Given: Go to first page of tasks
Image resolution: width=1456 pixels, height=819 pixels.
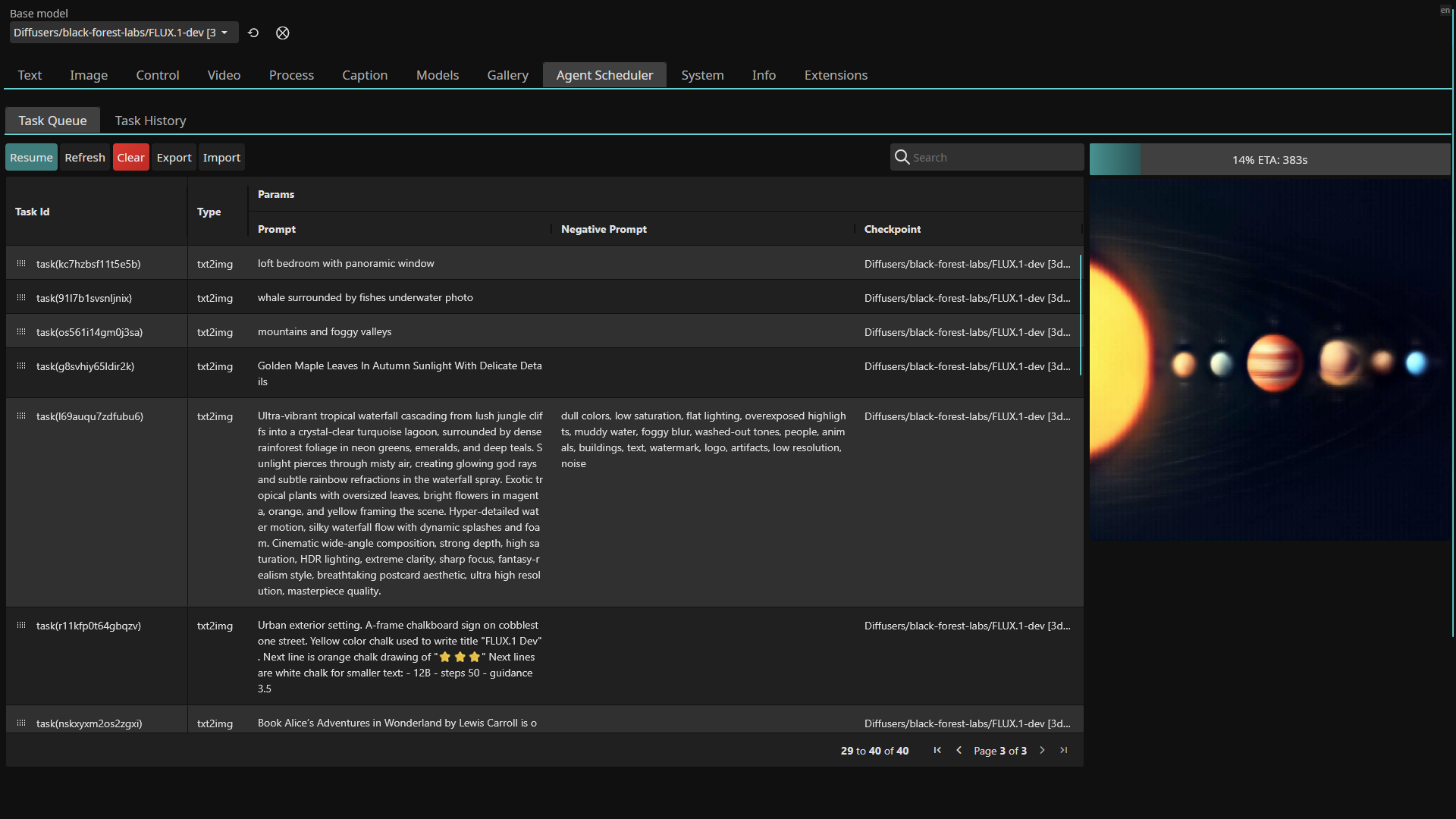Looking at the screenshot, I should (x=937, y=750).
